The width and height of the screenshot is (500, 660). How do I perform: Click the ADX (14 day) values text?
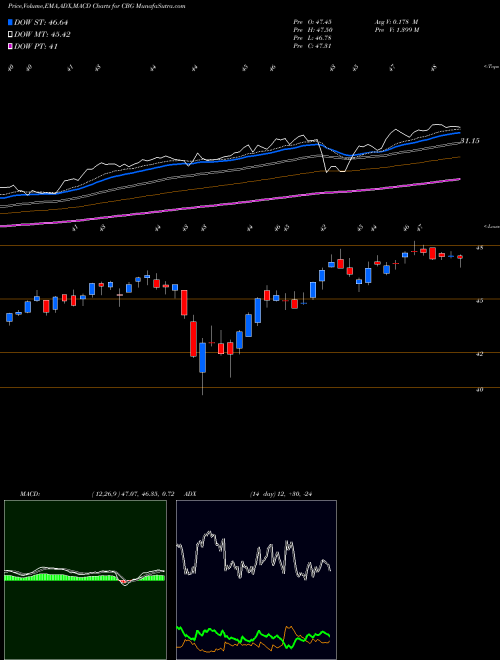pyautogui.click(x=281, y=494)
